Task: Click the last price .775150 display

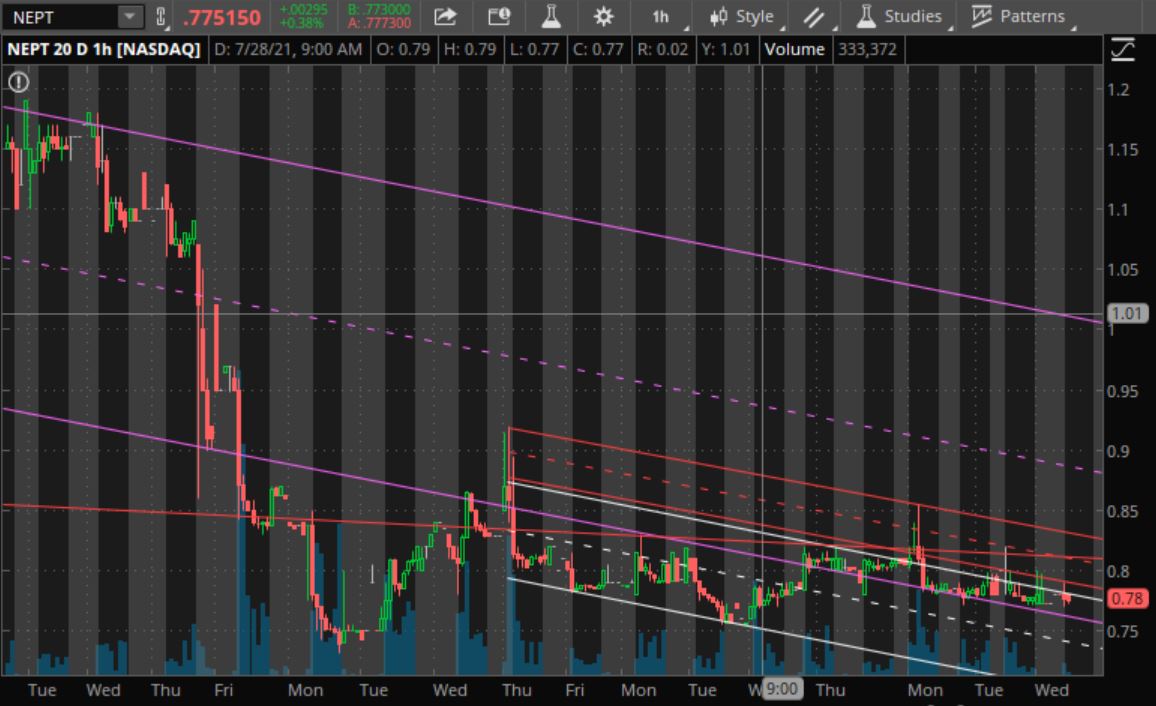Action: (222, 17)
